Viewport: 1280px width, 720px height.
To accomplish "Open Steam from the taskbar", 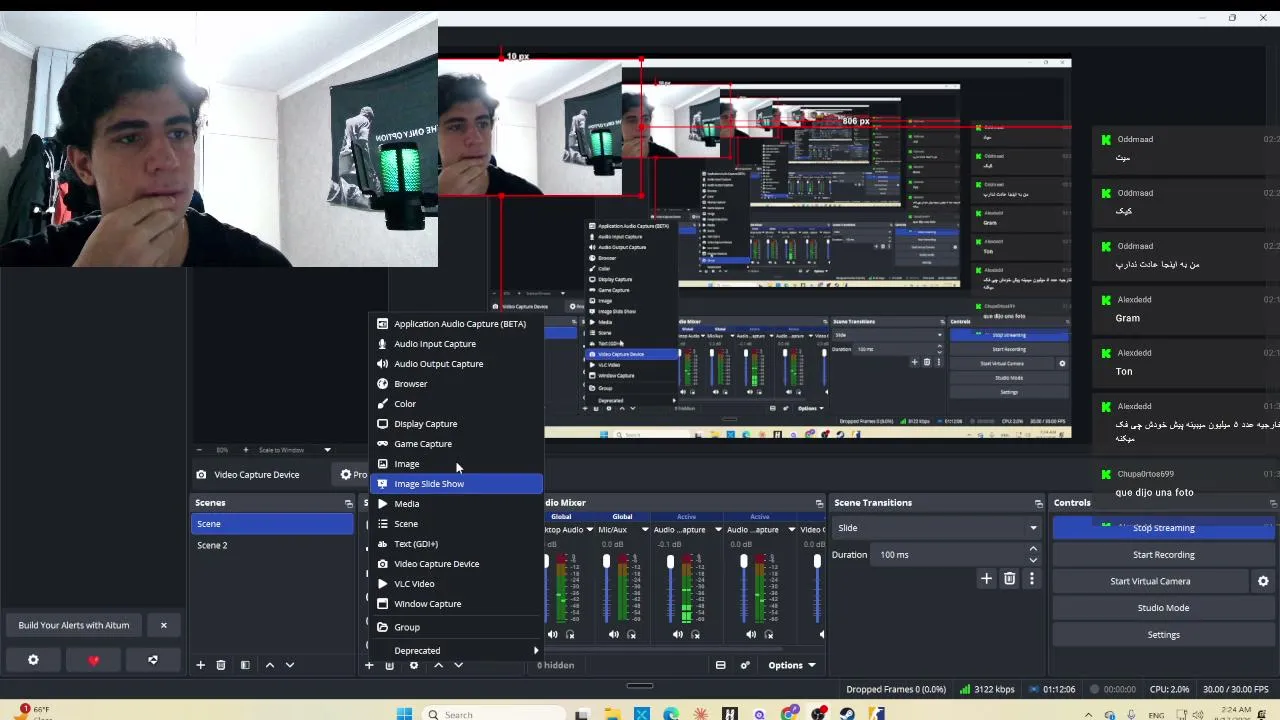I will [848, 714].
